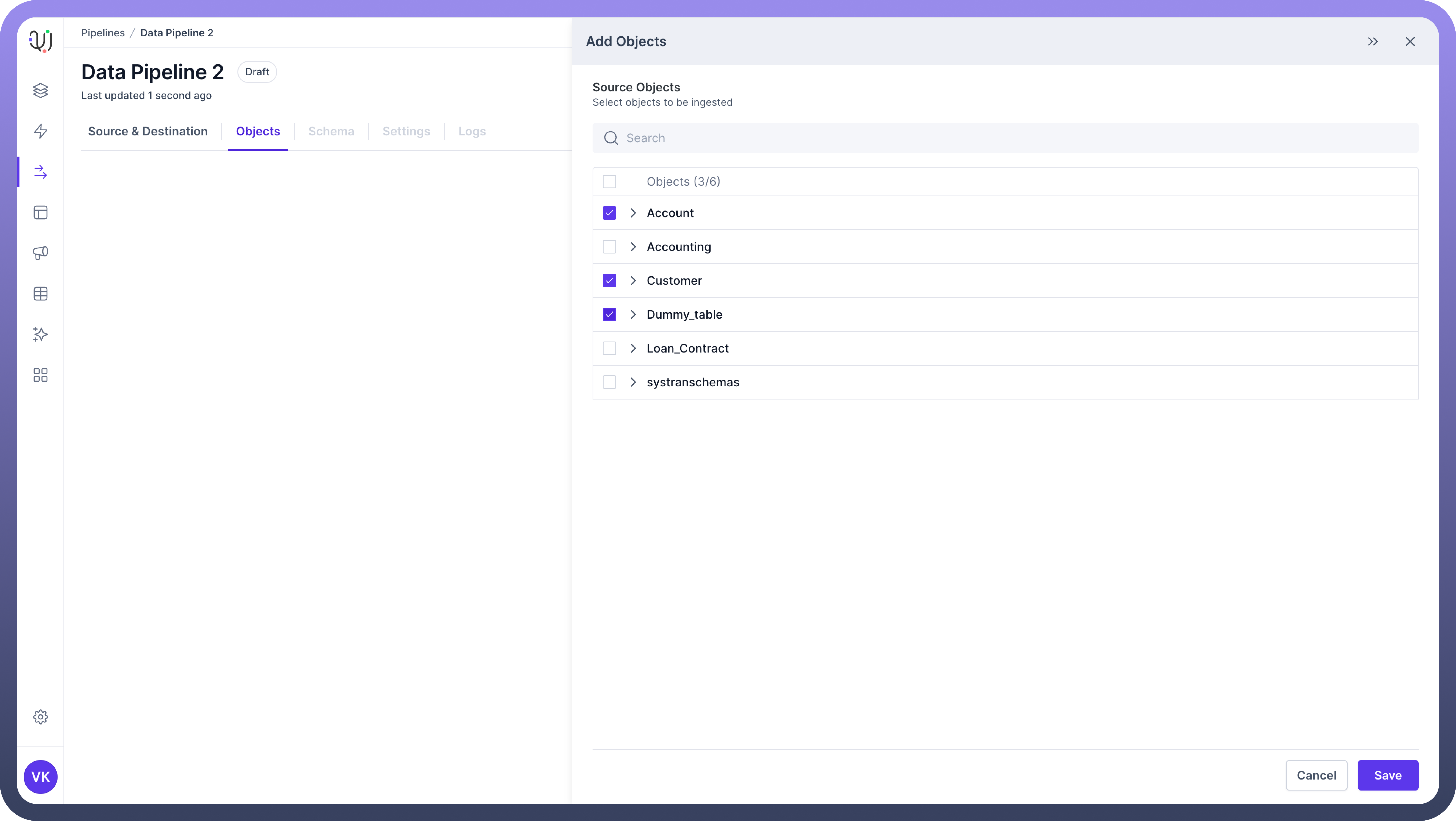This screenshot has height=821, width=1456.
Task: Select the pipelines arrows sidebar icon
Action: [40, 172]
